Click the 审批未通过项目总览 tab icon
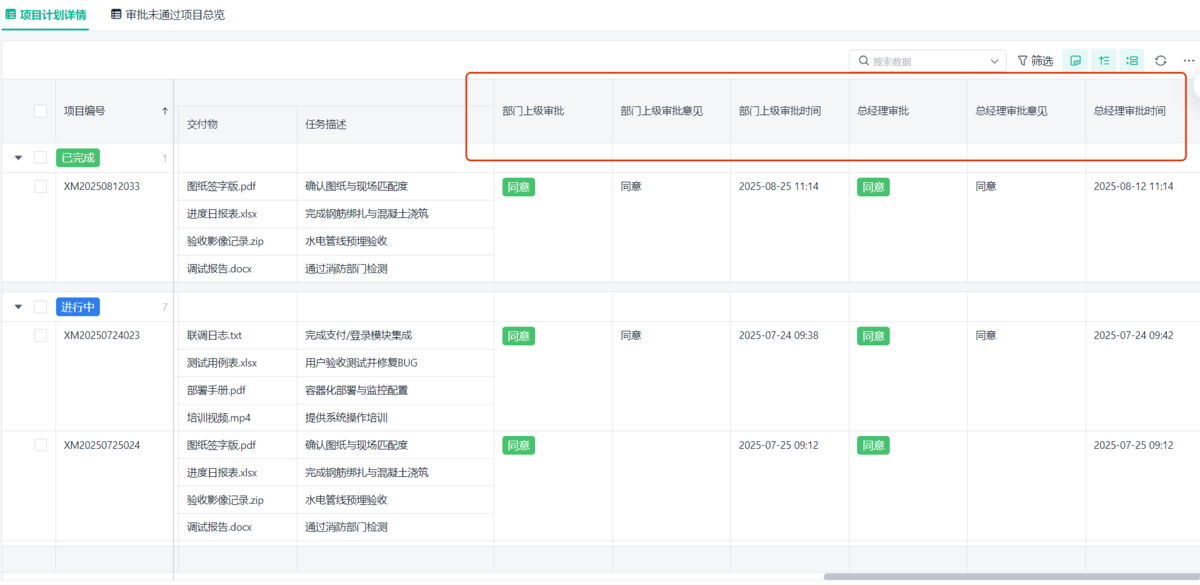This screenshot has width=1200, height=585. pyautogui.click(x=116, y=15)
